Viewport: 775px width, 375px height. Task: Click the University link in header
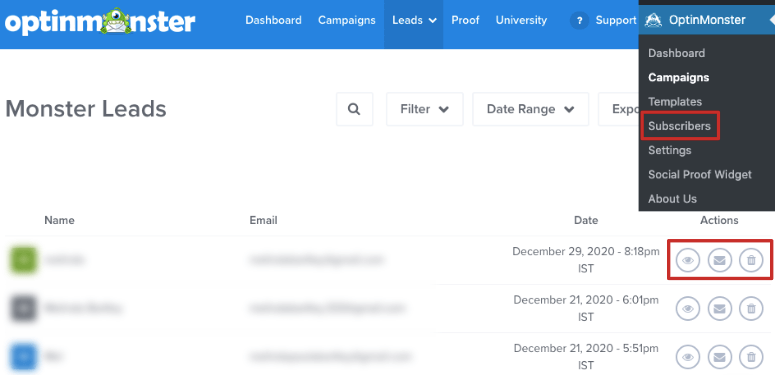(x=521, y=21)
